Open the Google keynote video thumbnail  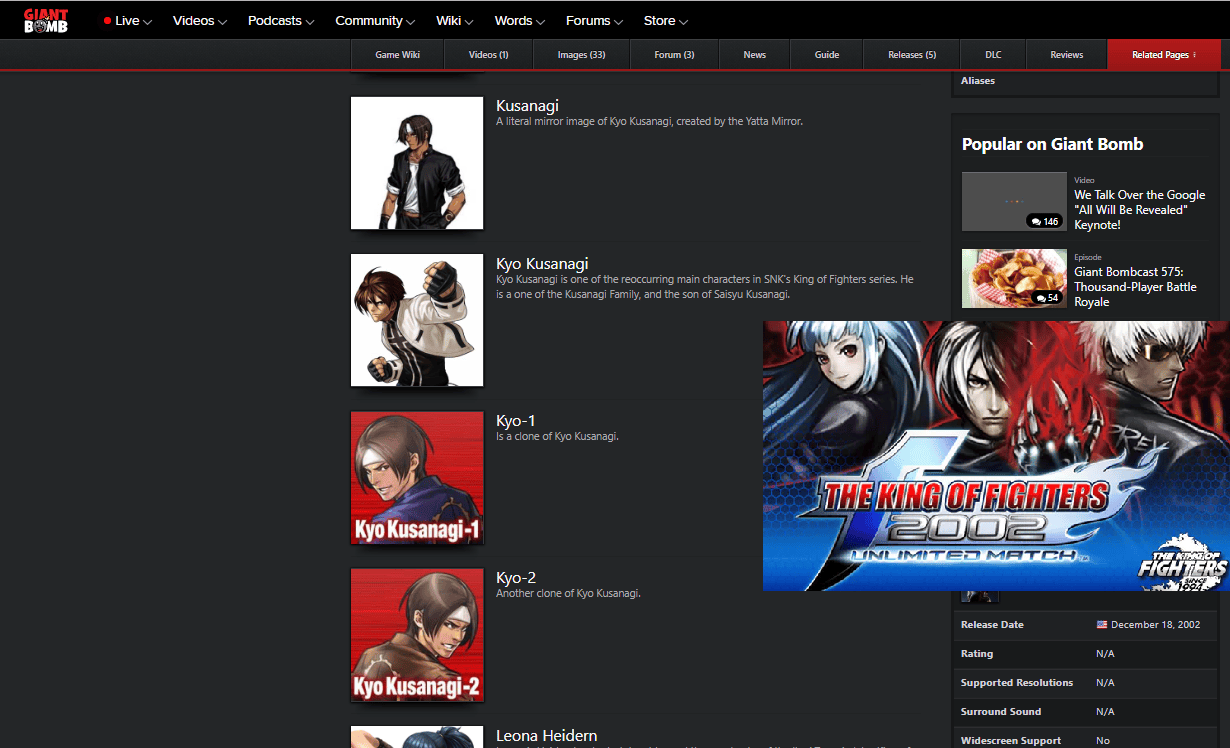click(1014, 202)
